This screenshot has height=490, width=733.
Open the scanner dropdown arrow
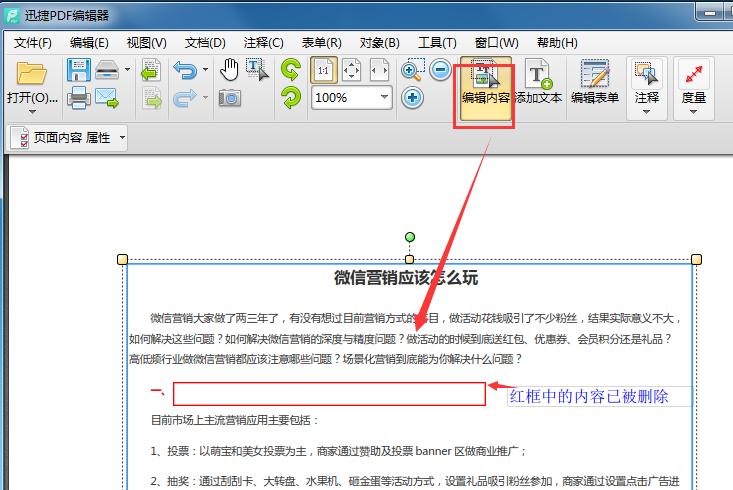click(128, 70)
